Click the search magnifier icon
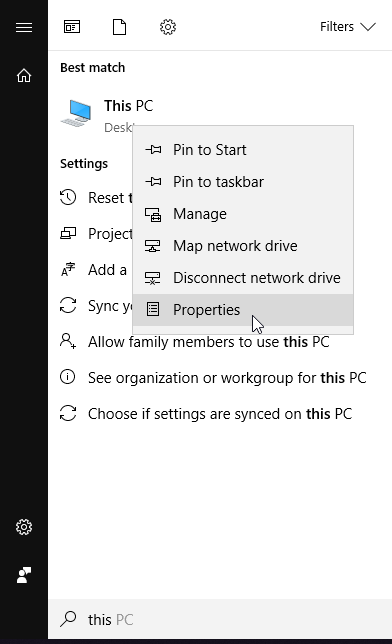Image resolution: width=392 pixels, height=644 pixels. coord(68,619)
